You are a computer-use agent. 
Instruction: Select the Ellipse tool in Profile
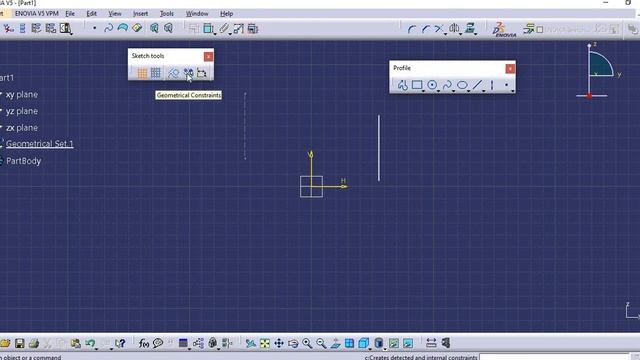(x=462, y=85)
